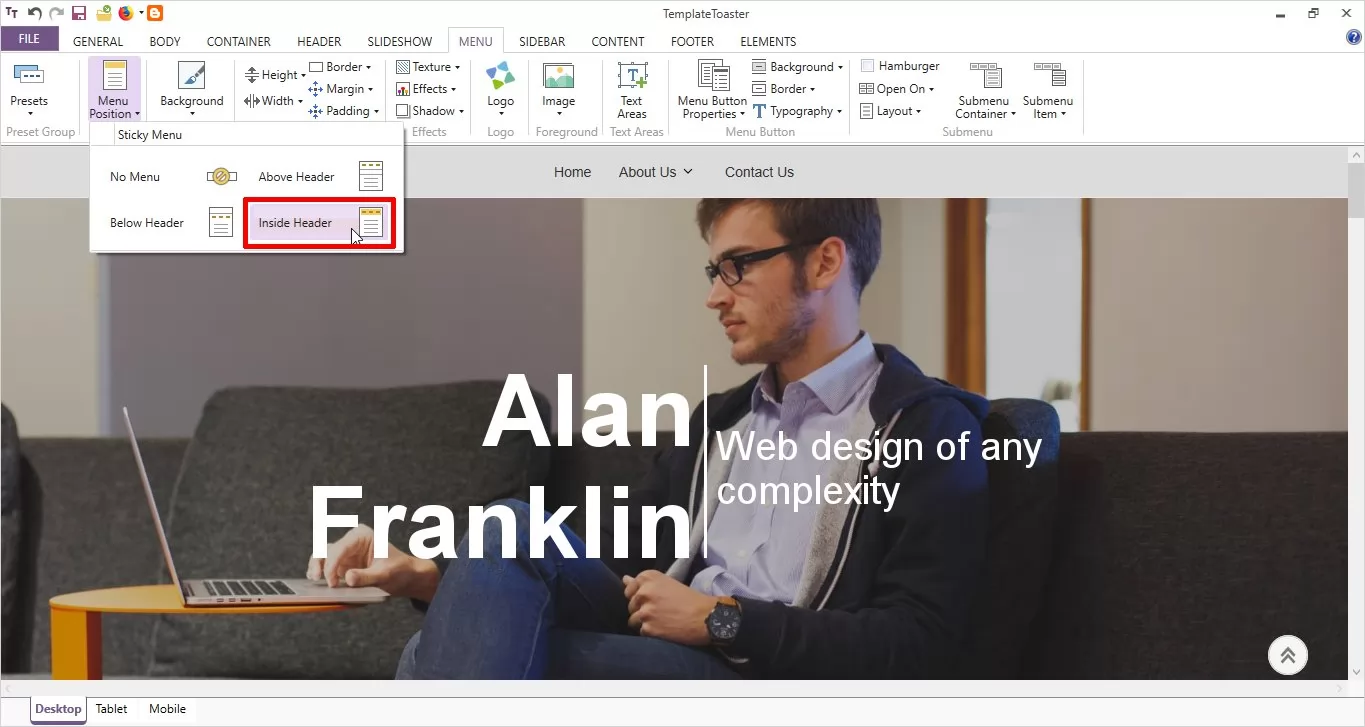Click the Blogger export icon
Image resolution: width=1365 pixels, height=727 pixels.
(x=155, y=13)
